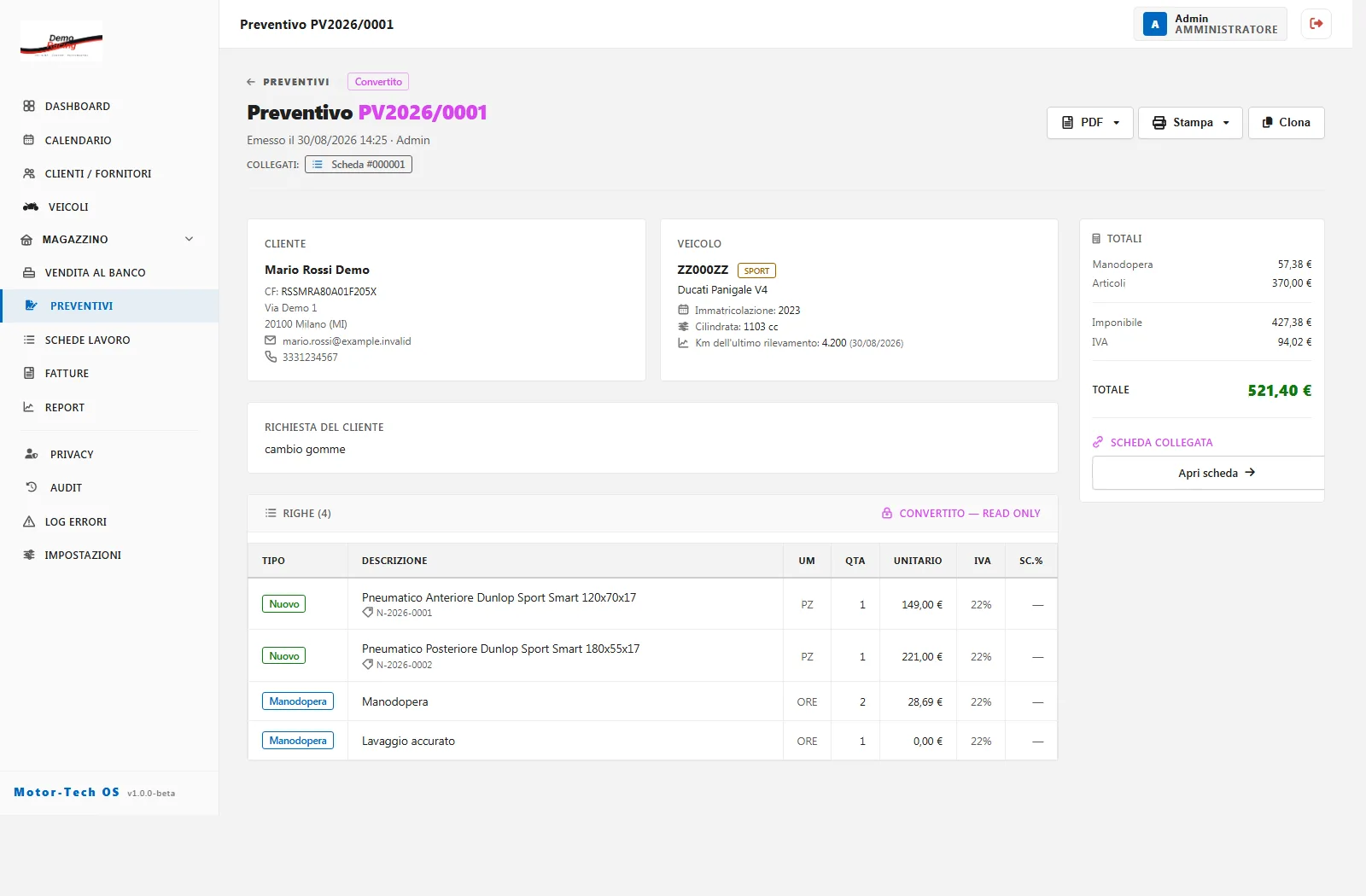The image size is (1366, 896).
Task: Click the SPORT vehicle tag
Action: [x=756, y=271]
